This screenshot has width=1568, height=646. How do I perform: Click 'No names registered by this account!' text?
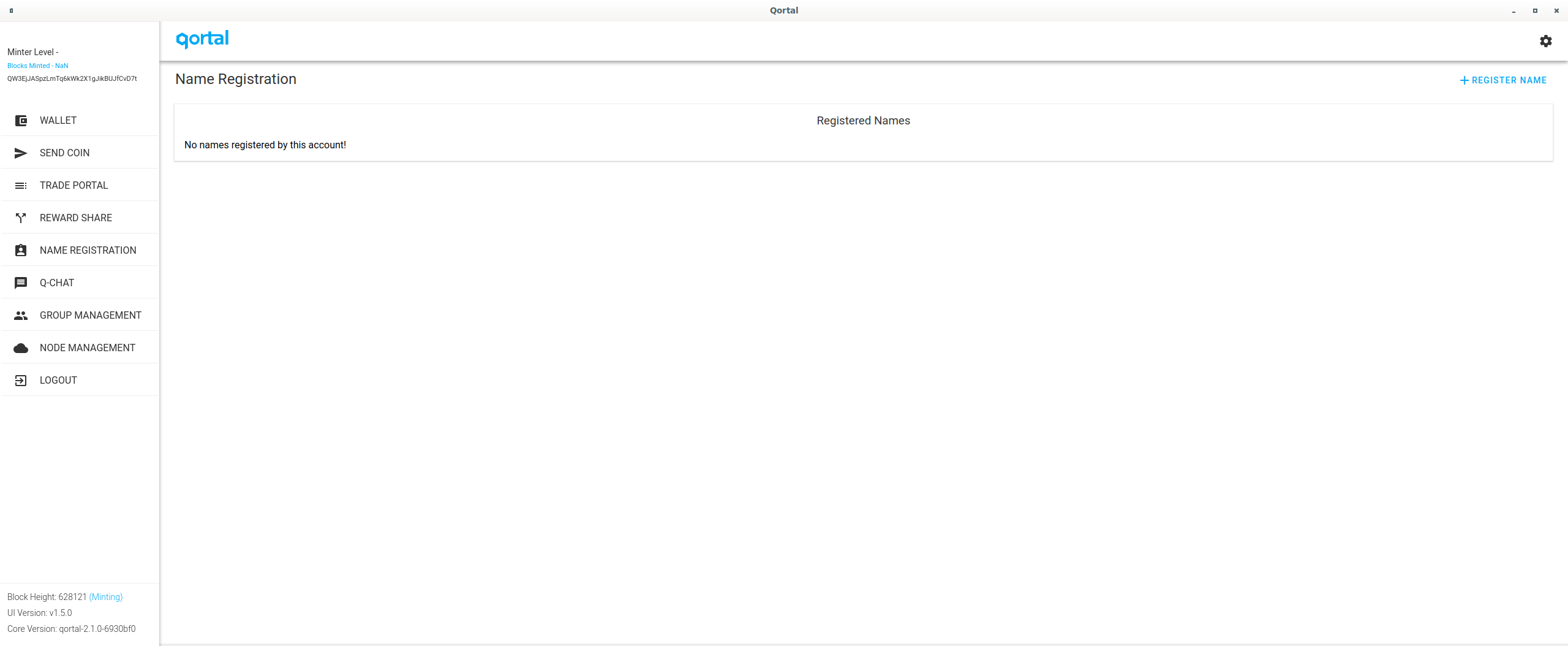(x=265, y=145)
